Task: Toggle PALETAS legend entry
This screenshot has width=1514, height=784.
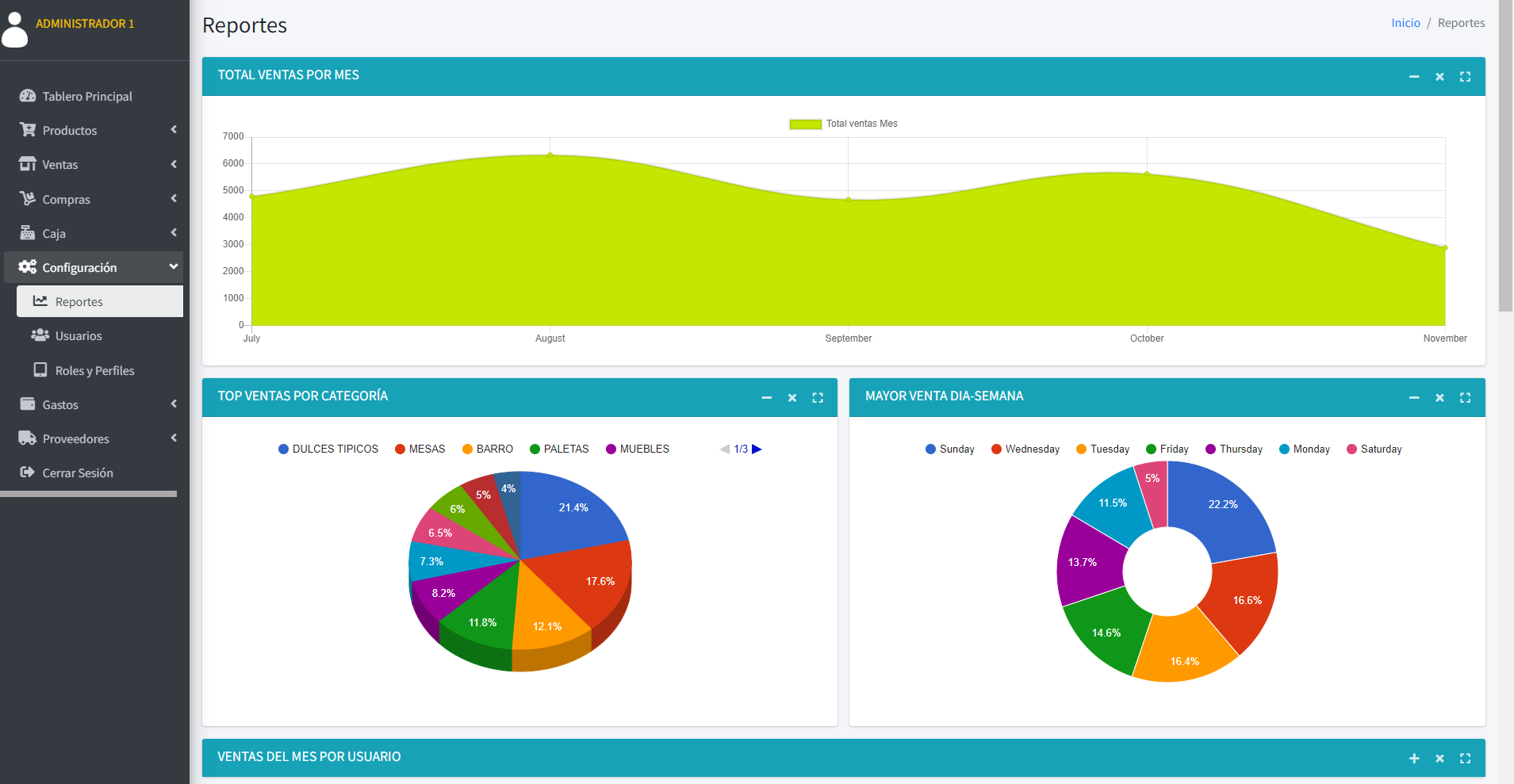Action: [x=559, y=449]
